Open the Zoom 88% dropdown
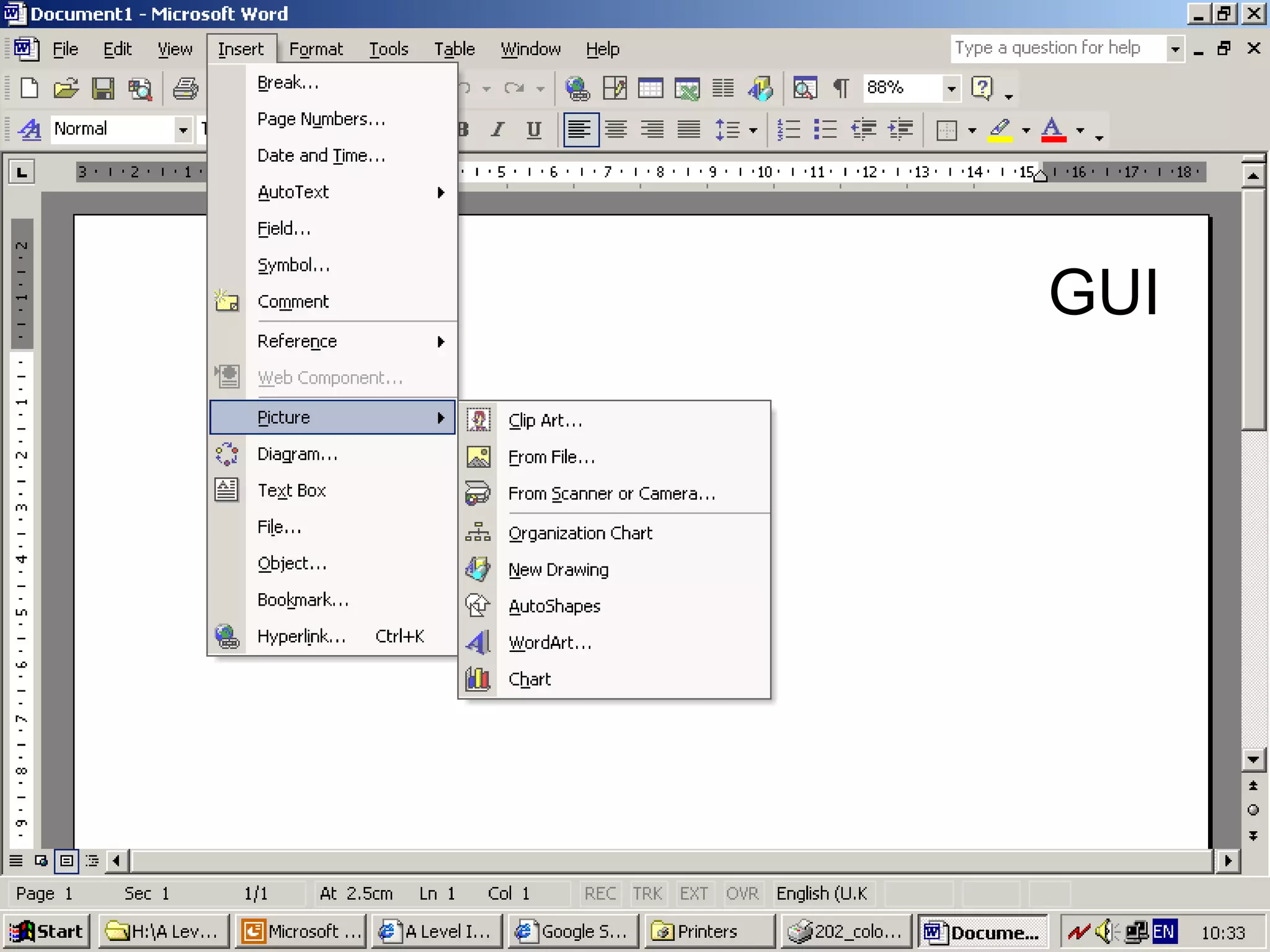 click(951, 89)
